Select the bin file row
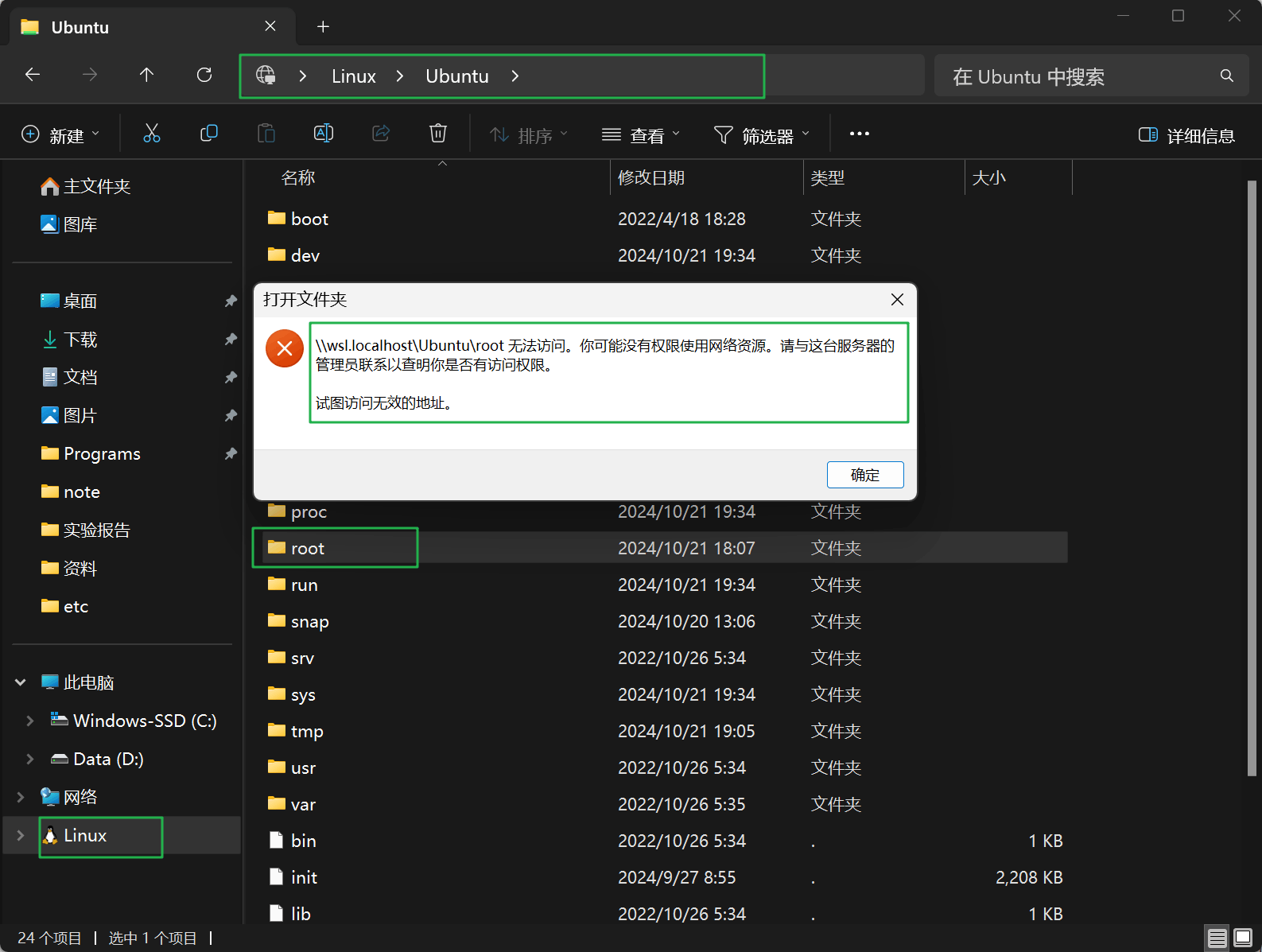Screen dimensions: 1262x952 [665, 841]
